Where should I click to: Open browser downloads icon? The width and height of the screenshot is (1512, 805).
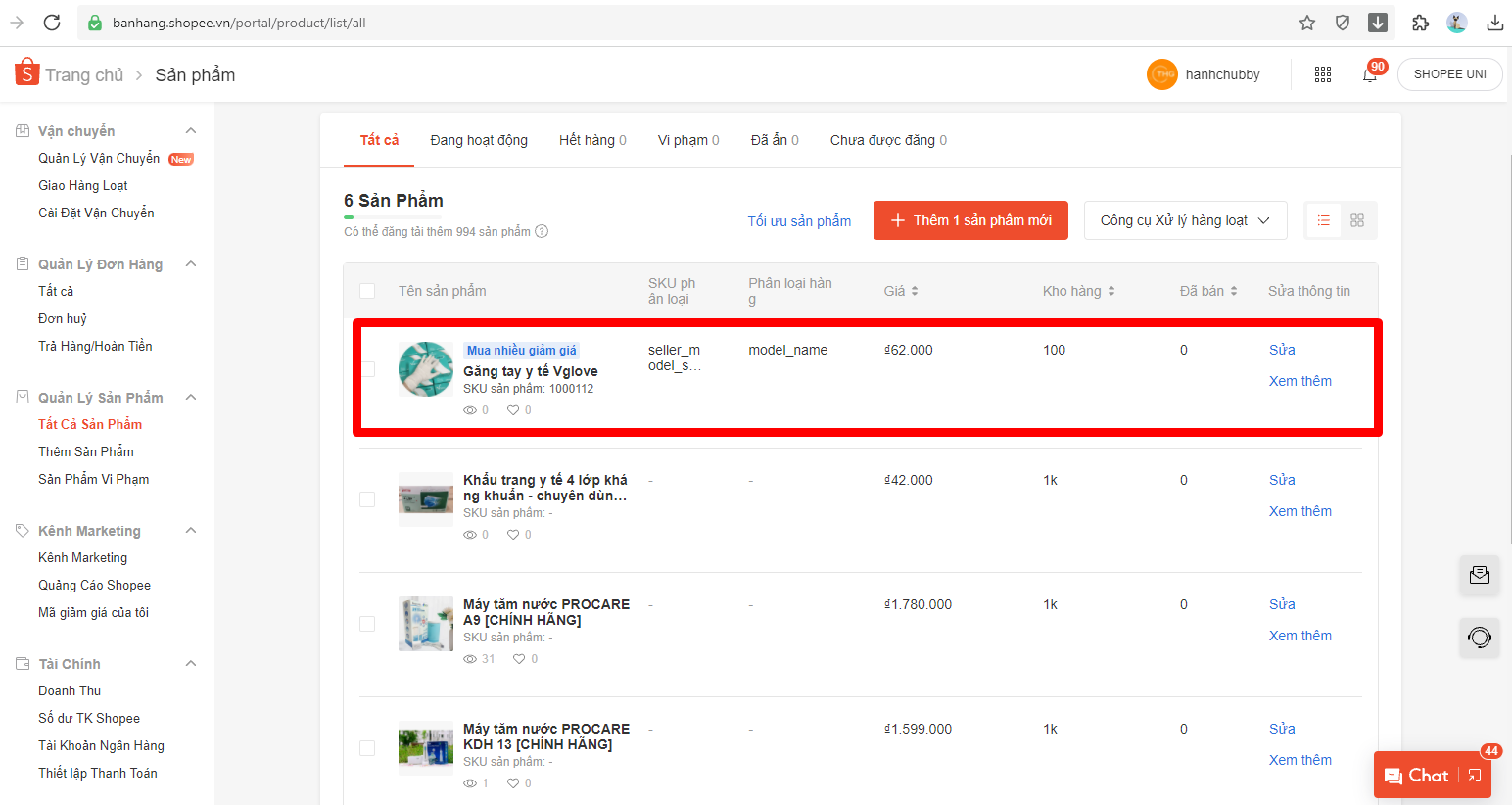coord(1494,23)
